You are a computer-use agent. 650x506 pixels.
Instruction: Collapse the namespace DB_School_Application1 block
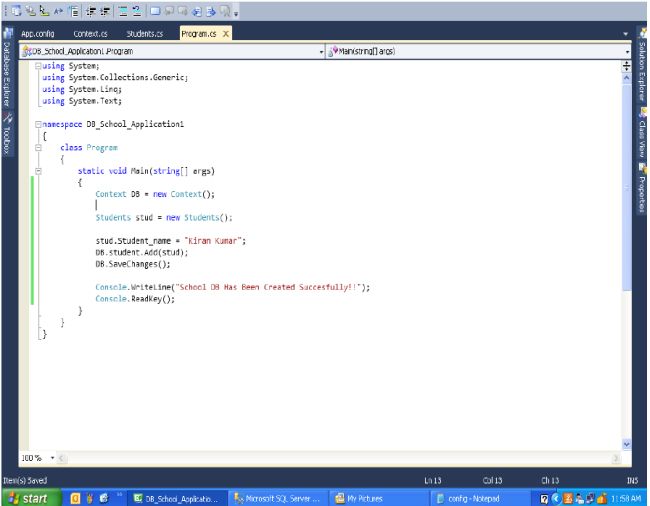point(38,124)
